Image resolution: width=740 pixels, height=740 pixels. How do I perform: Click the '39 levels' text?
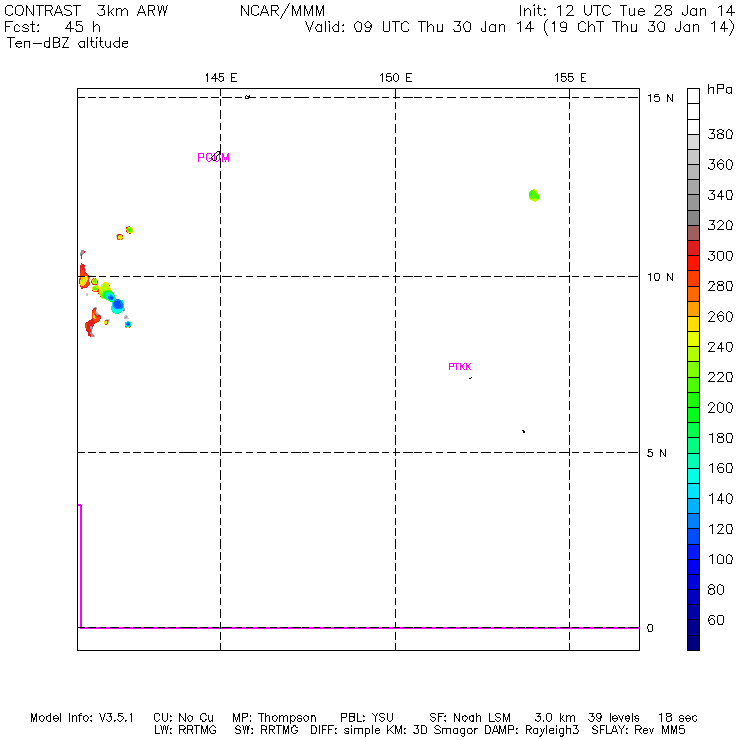(614, 718)
